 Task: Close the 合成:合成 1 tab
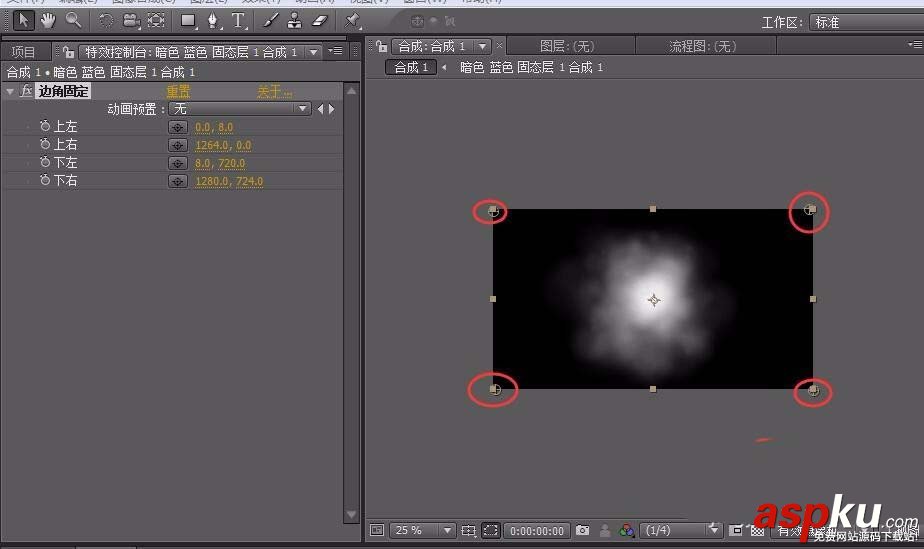[x=499, y=45]
